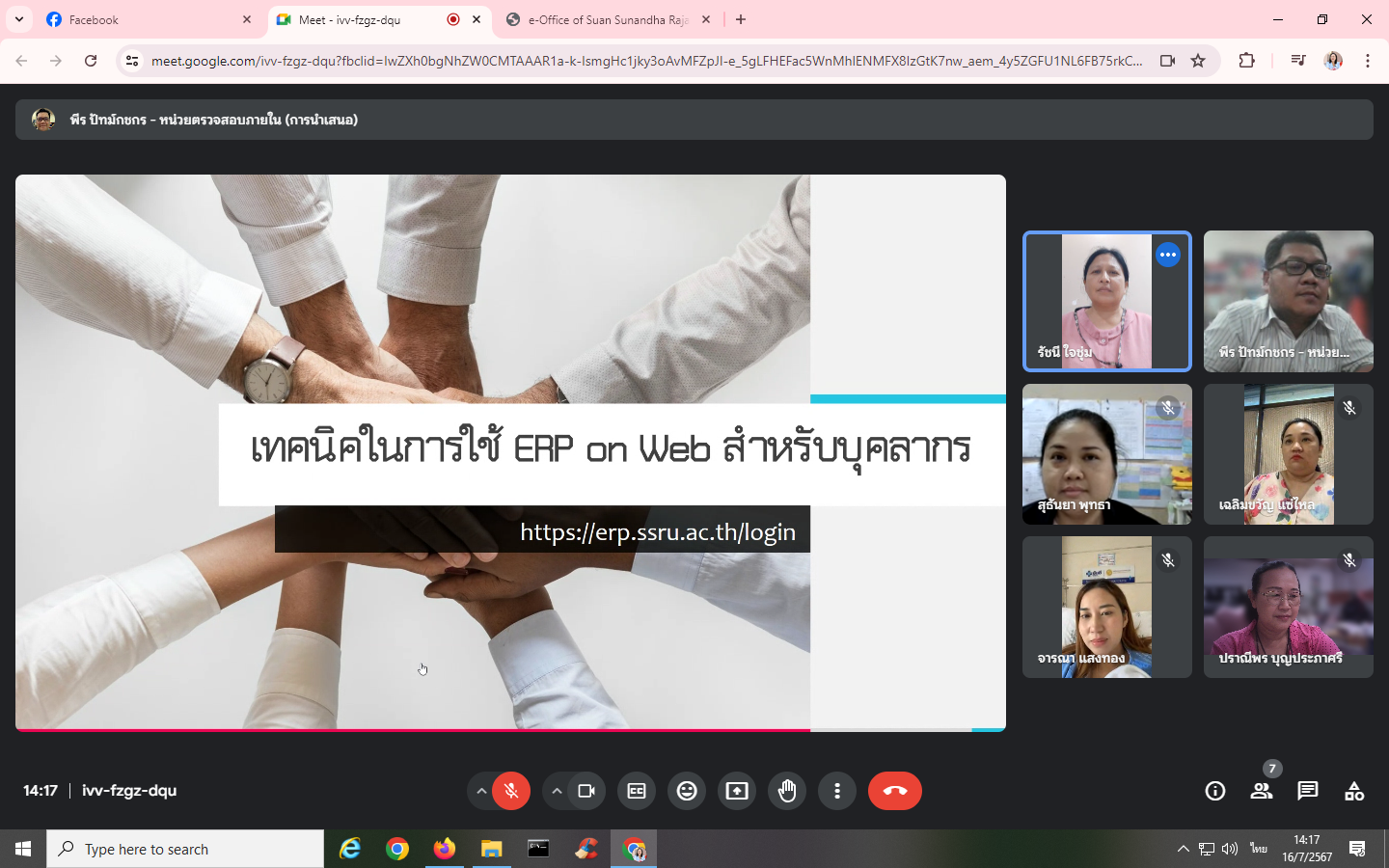Viewport: 1389px width, 868px height.
Task: Click the present screen icon
Action: [x=737, y=791]
